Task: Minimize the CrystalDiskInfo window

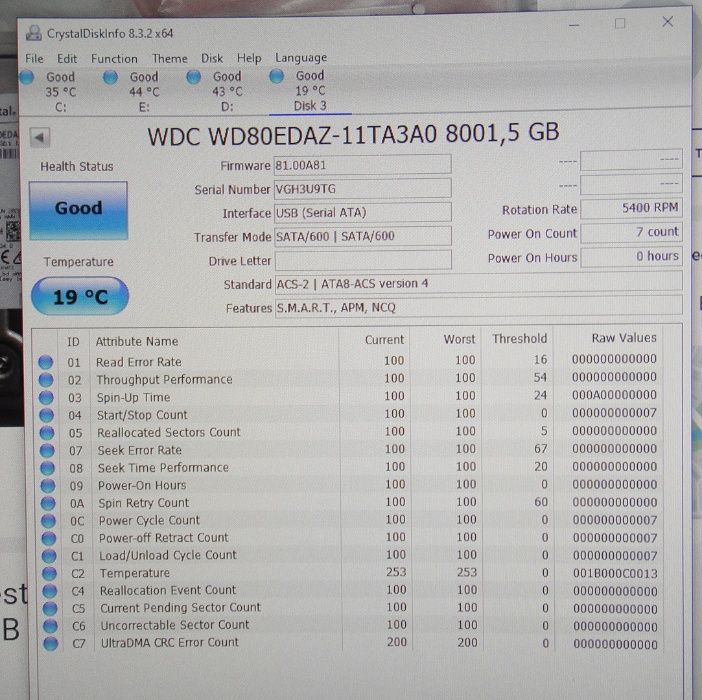Action: point(574,25)
